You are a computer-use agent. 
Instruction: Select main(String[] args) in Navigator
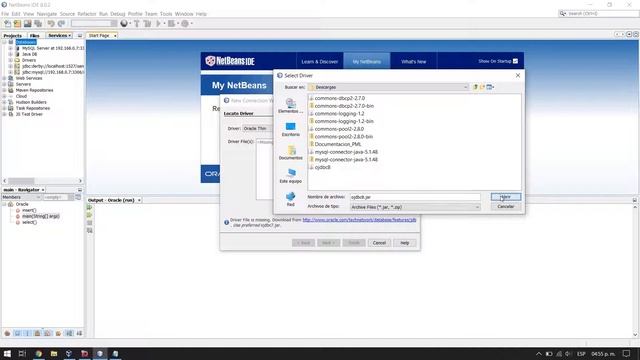(x=40, y=216)
